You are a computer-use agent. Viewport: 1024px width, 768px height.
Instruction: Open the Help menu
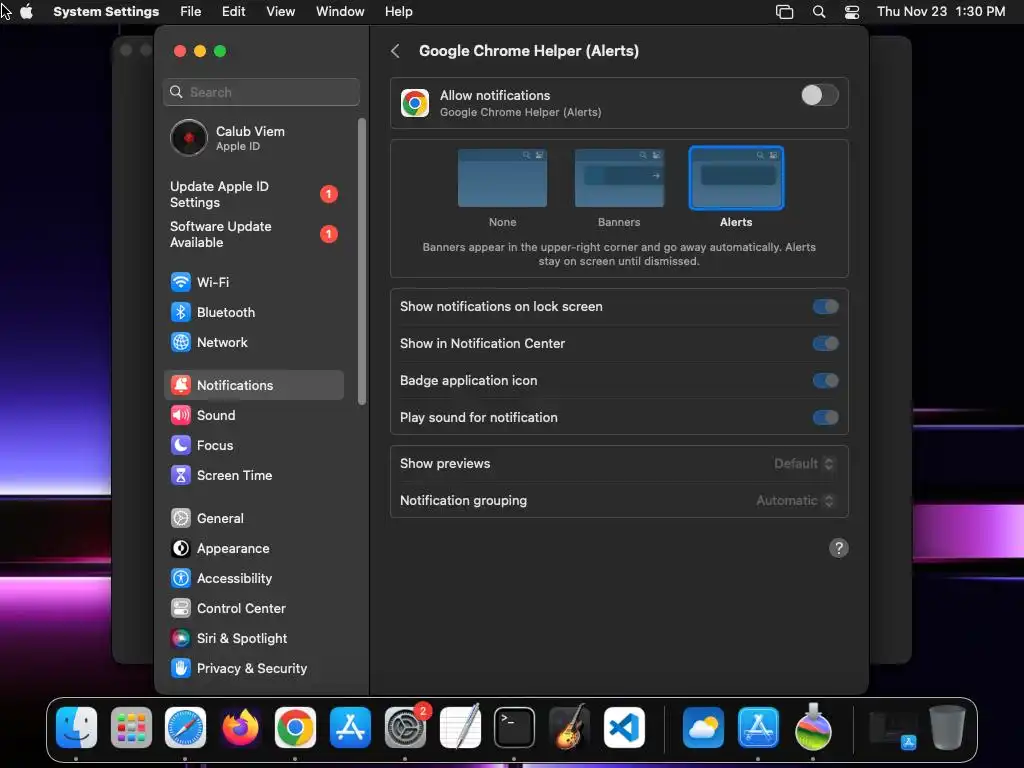398,12
